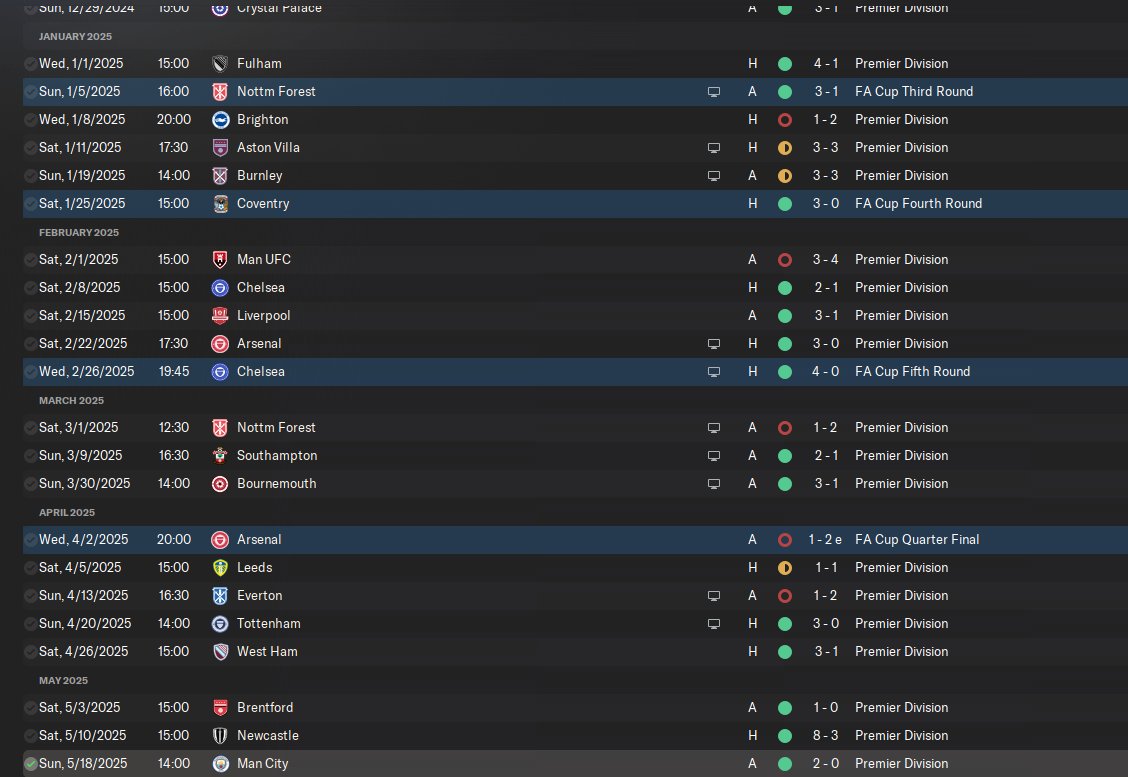Image resolution: width=1128 pixels, height=777 pixels.
Task: Open the Liverpool team link
Action: click(263, 315)
